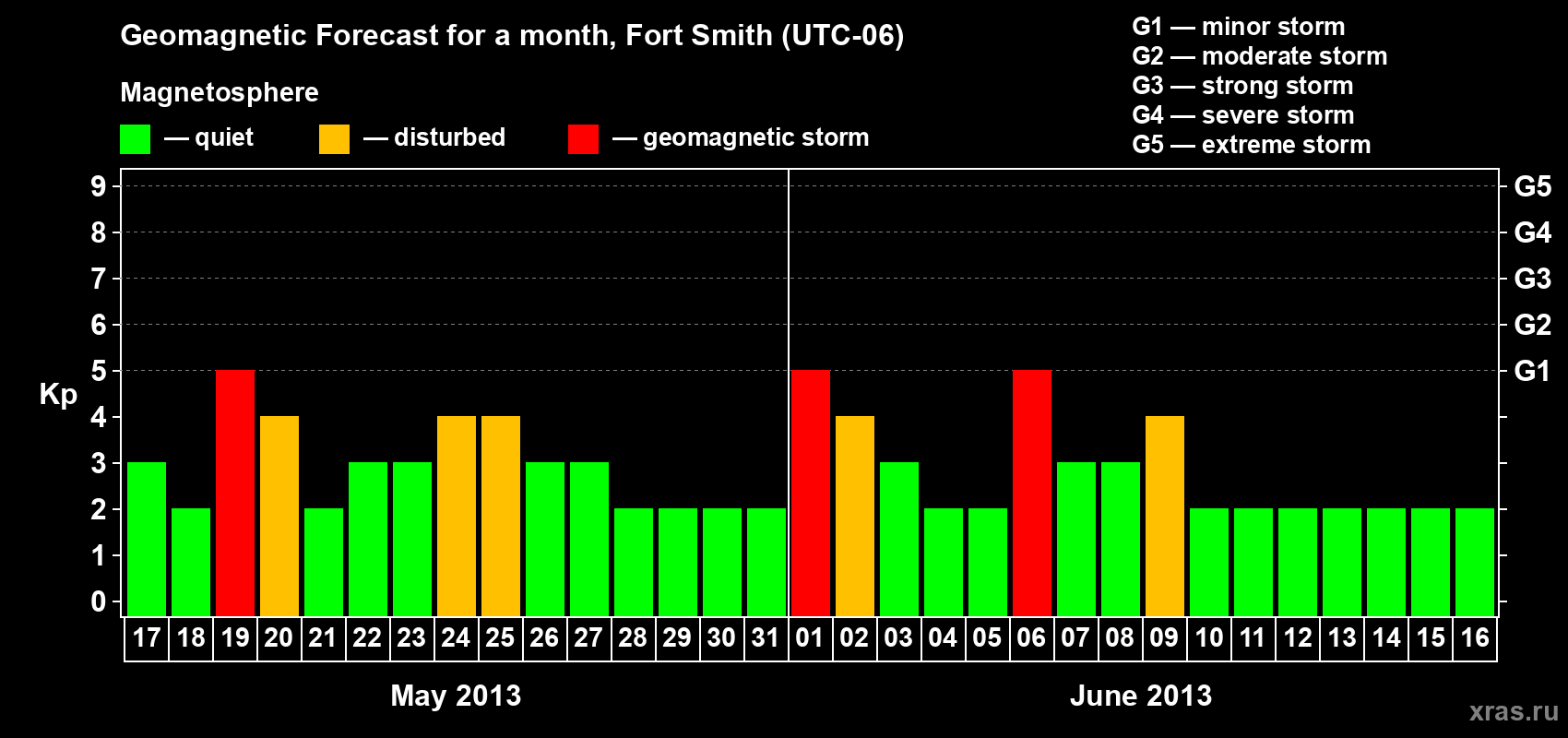Screen dimensions: 1568x738
Task: Click the G5 label on the right axis
Action: [x=1532, y=186]
